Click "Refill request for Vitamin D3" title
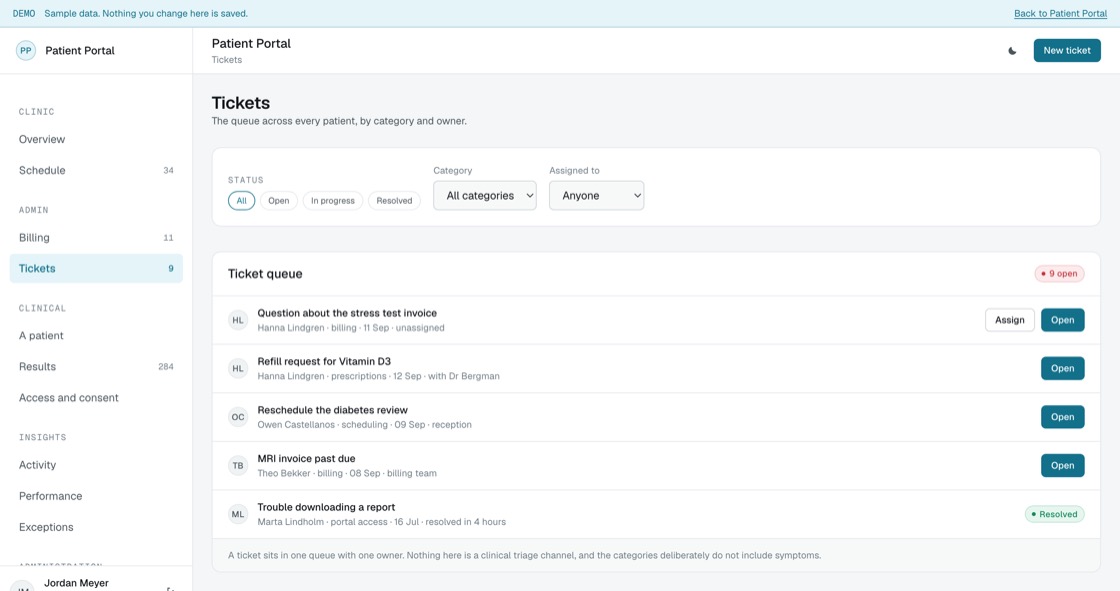1120x591 pixels. [324, 362]
